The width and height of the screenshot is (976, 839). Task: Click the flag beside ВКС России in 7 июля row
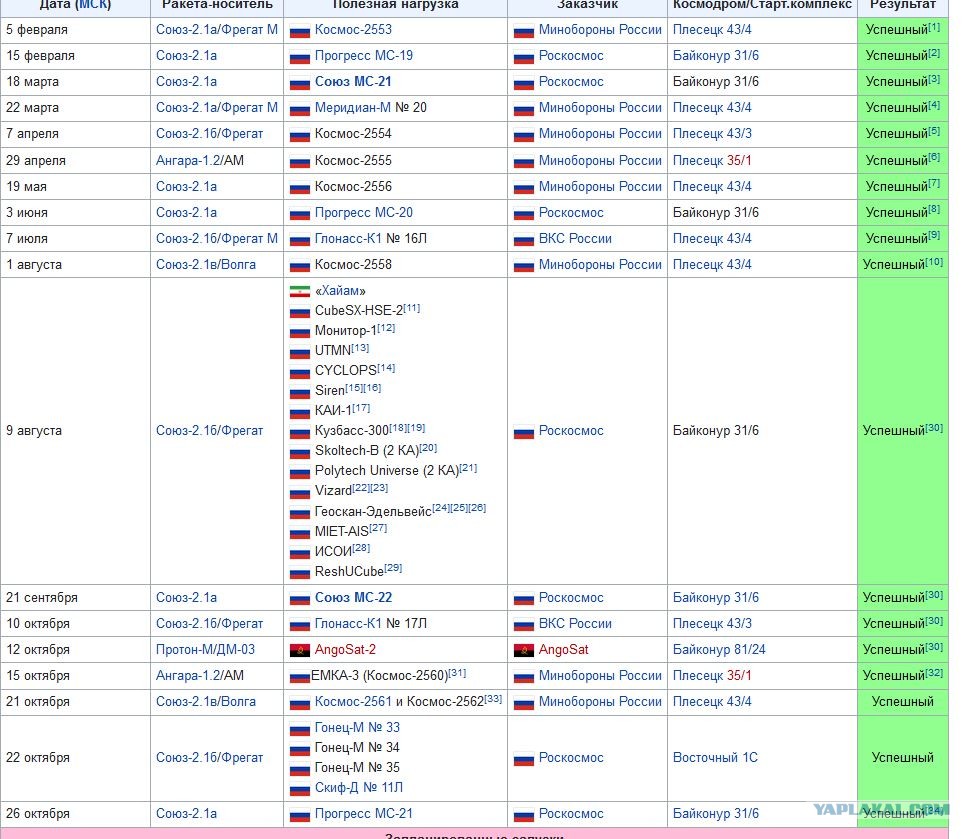(523, 240)
